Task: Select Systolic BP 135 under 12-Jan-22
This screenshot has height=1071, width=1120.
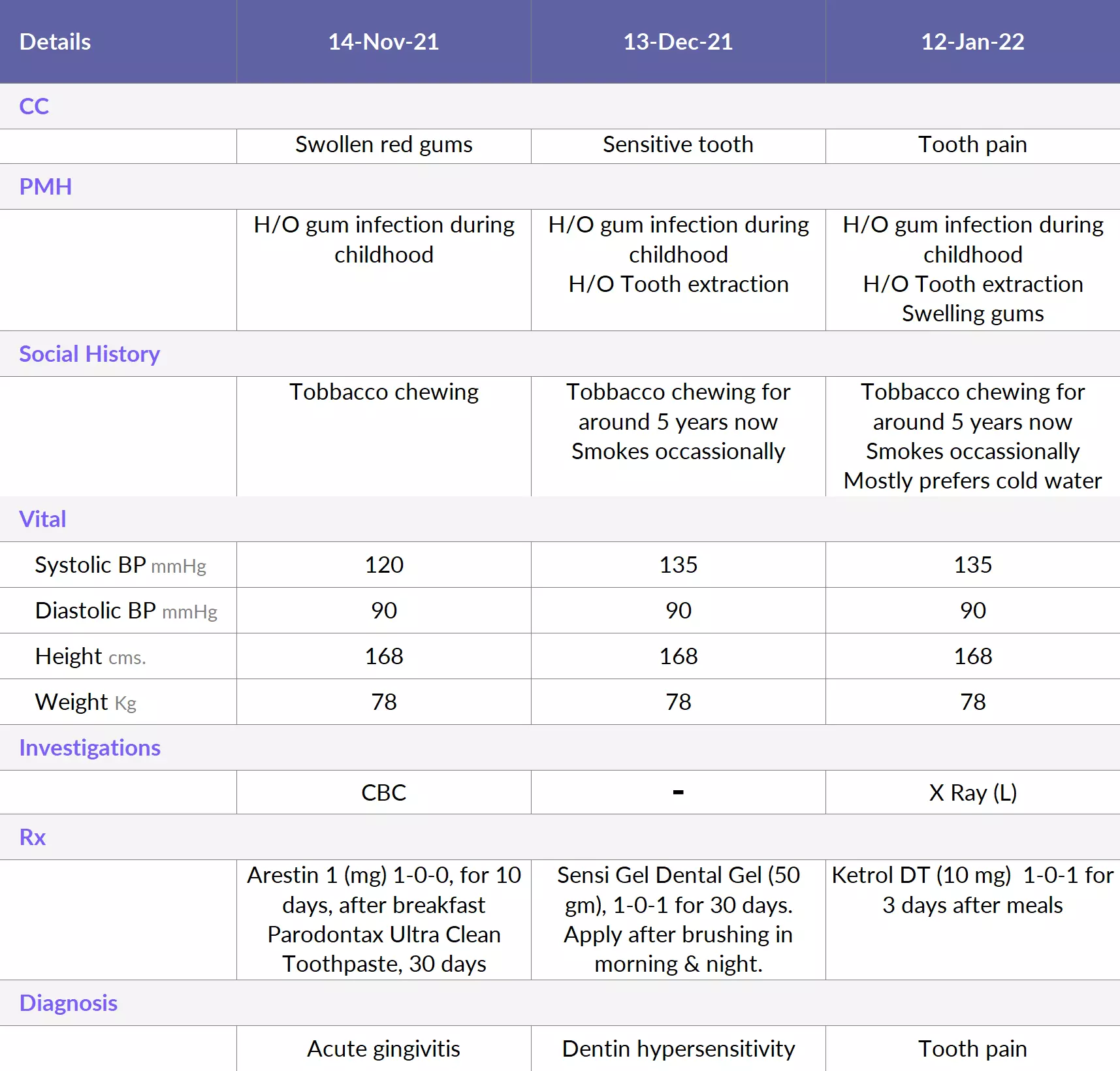Action: [x=973, y=565]
